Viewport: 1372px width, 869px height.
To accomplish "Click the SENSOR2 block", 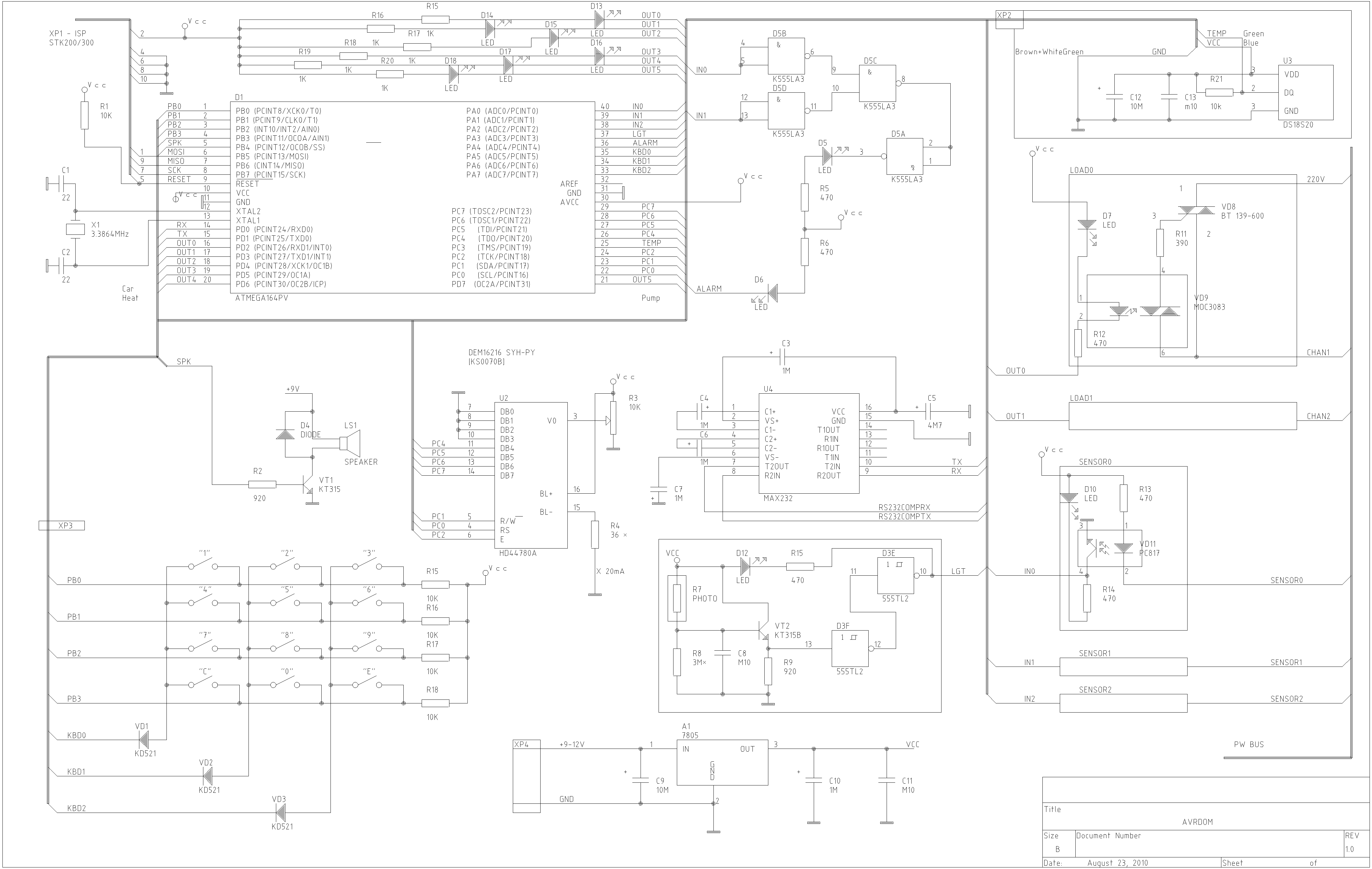I will 1124,703.
